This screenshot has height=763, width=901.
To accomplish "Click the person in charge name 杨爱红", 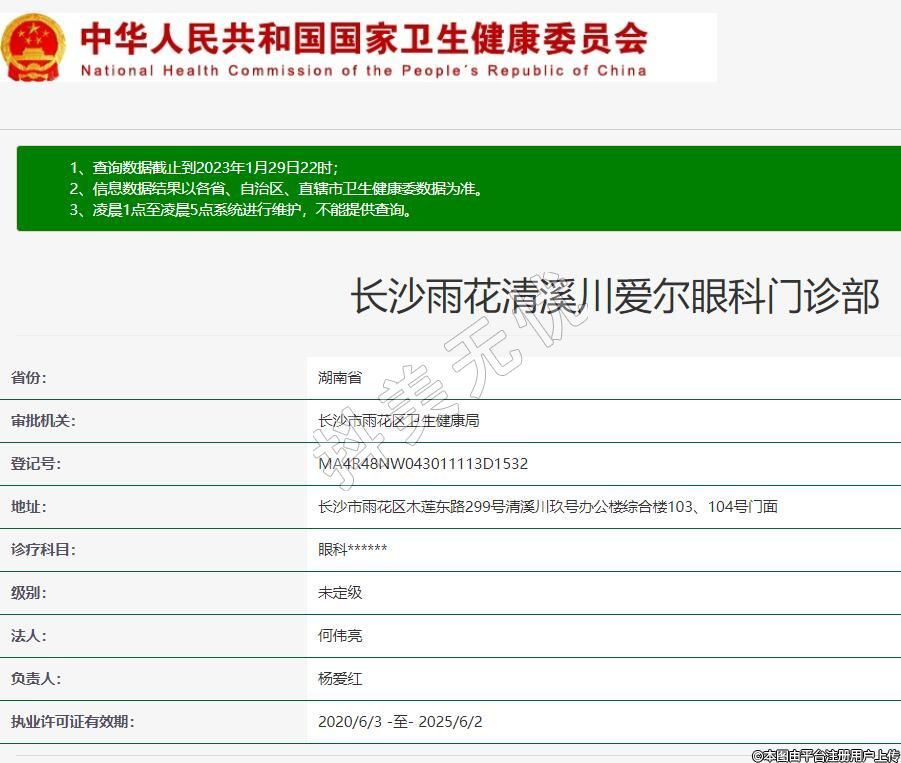I will tap(340, 679).
